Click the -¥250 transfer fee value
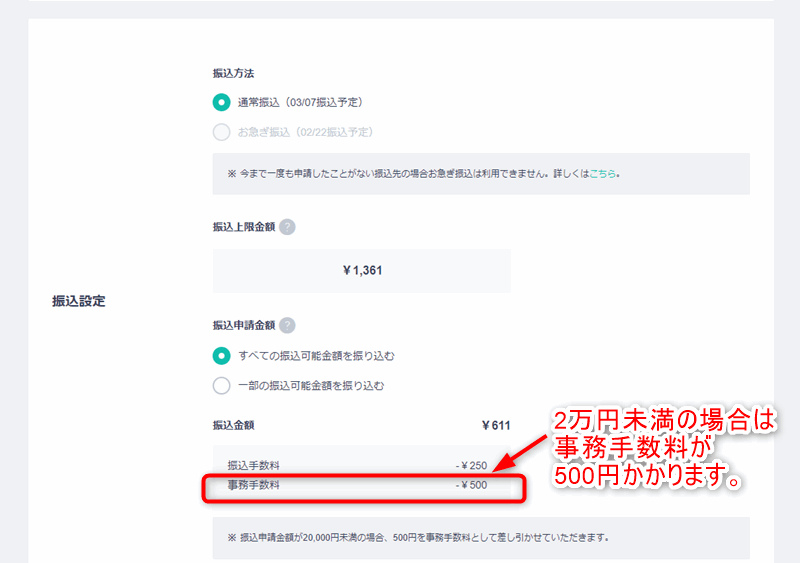The height and width of the screenshot is (563, 800). (x=471, y=466)
